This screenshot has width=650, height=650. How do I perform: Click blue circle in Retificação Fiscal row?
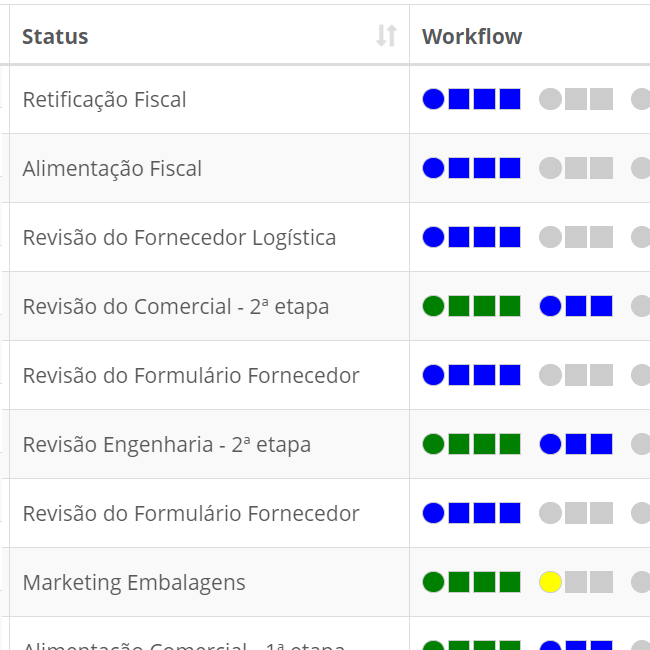[433, 99]
